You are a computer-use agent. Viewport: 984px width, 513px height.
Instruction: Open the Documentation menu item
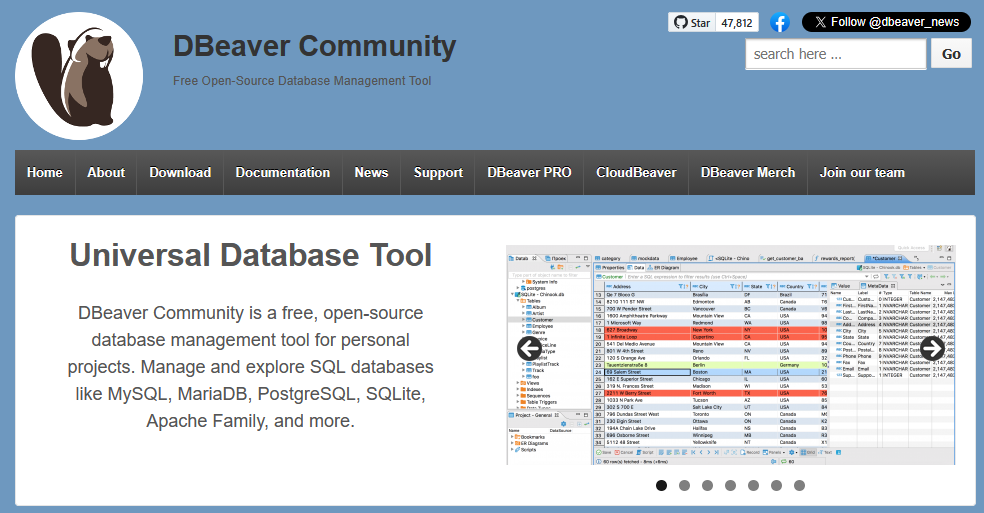click(282, 173)
